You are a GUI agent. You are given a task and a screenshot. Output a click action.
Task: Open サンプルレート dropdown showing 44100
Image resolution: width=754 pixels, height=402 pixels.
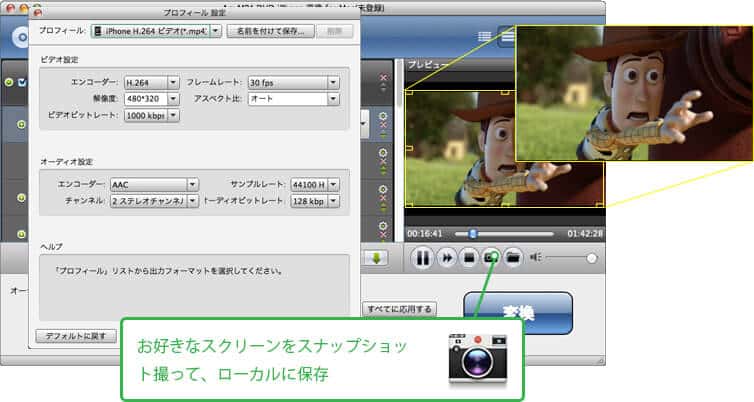[315, 185]
